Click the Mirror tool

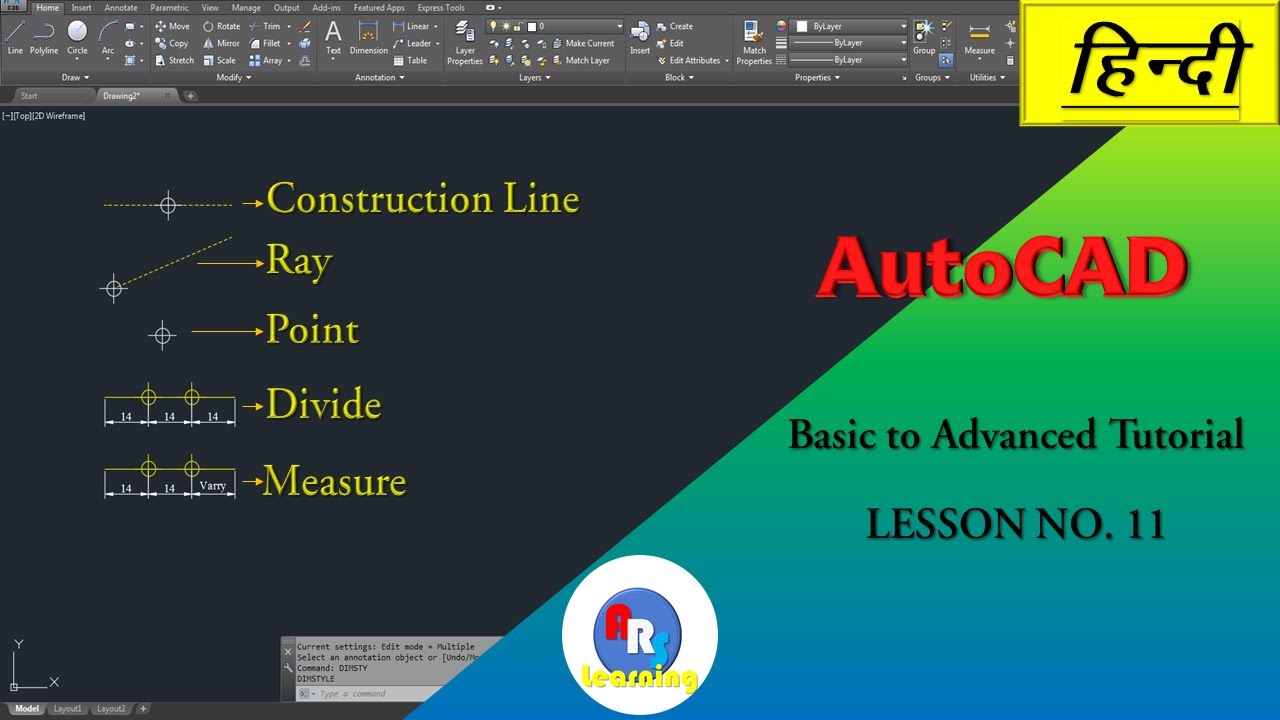[221, 43]
